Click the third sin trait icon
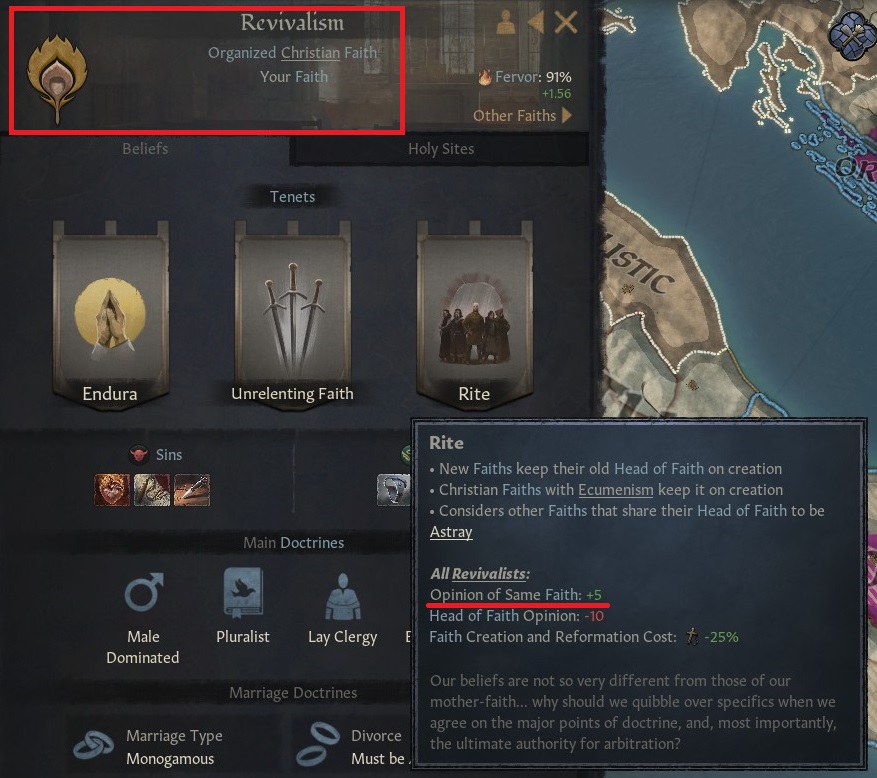This screenshot has height=778, width=877. [x=192, y=490]
